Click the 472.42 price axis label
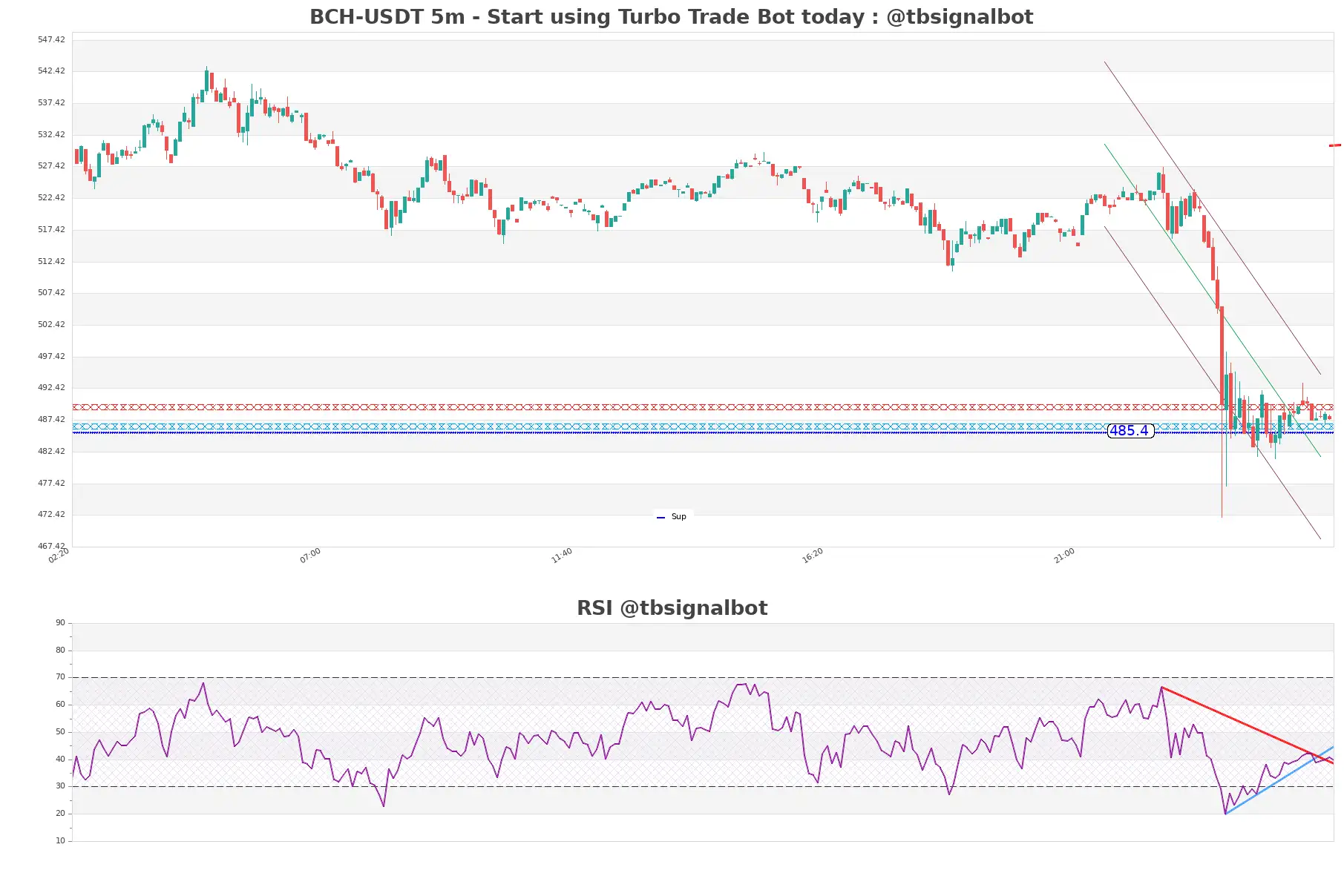Image resolution: width=1344 pixels, height=896 pixels. 51,514
